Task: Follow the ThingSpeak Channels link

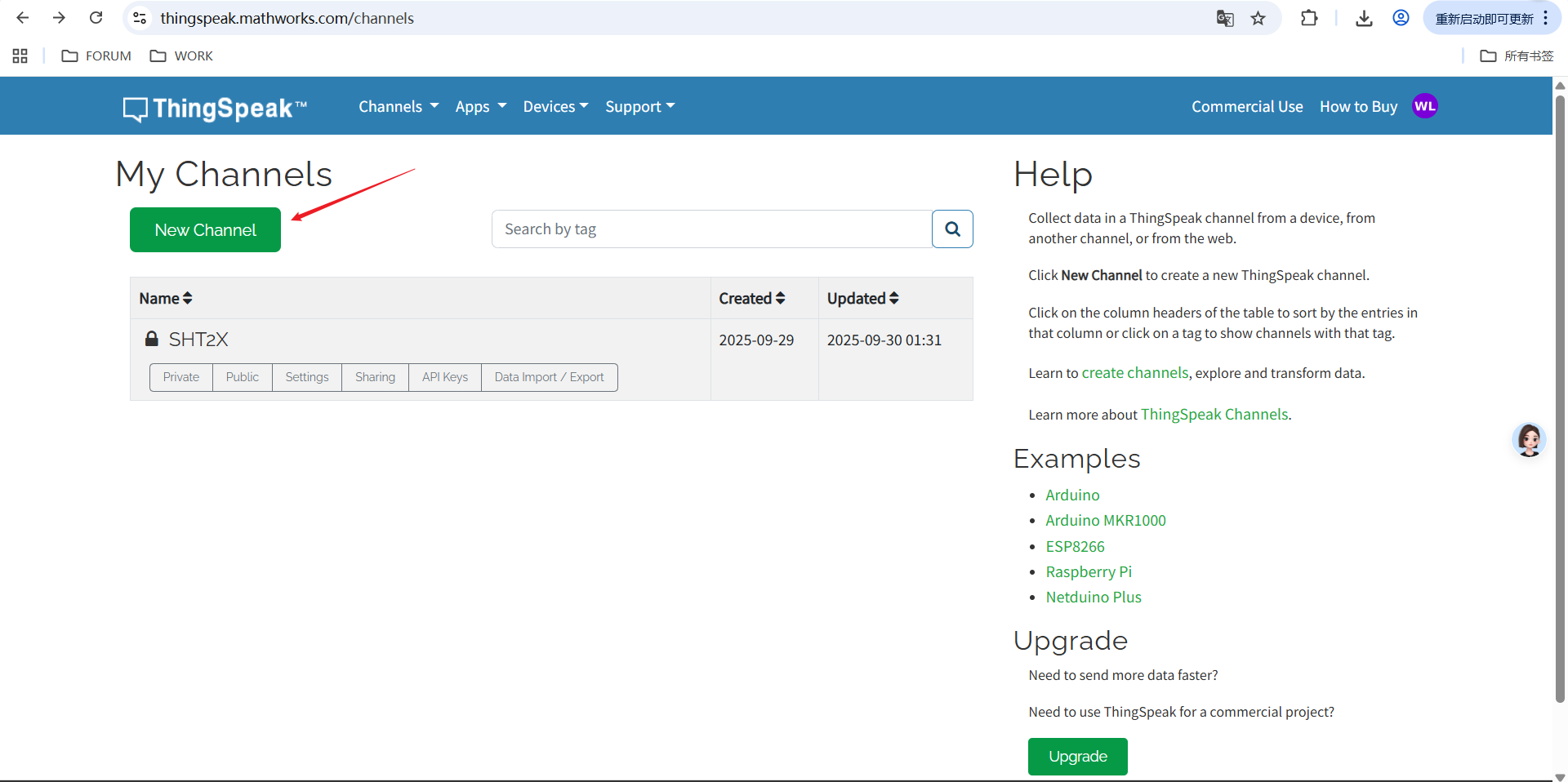Action: point(1214,415)
